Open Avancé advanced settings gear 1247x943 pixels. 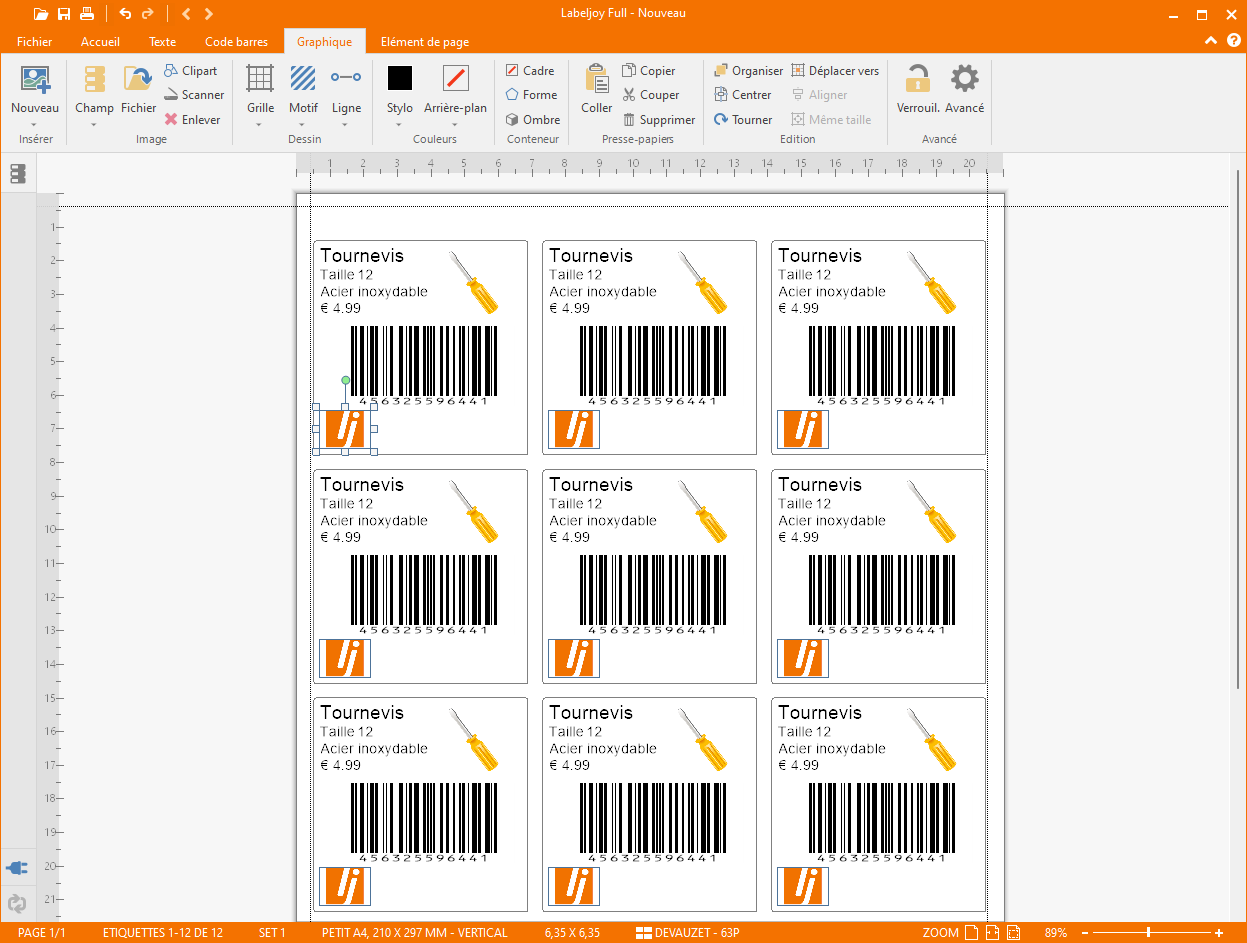(x=965, y=89)
